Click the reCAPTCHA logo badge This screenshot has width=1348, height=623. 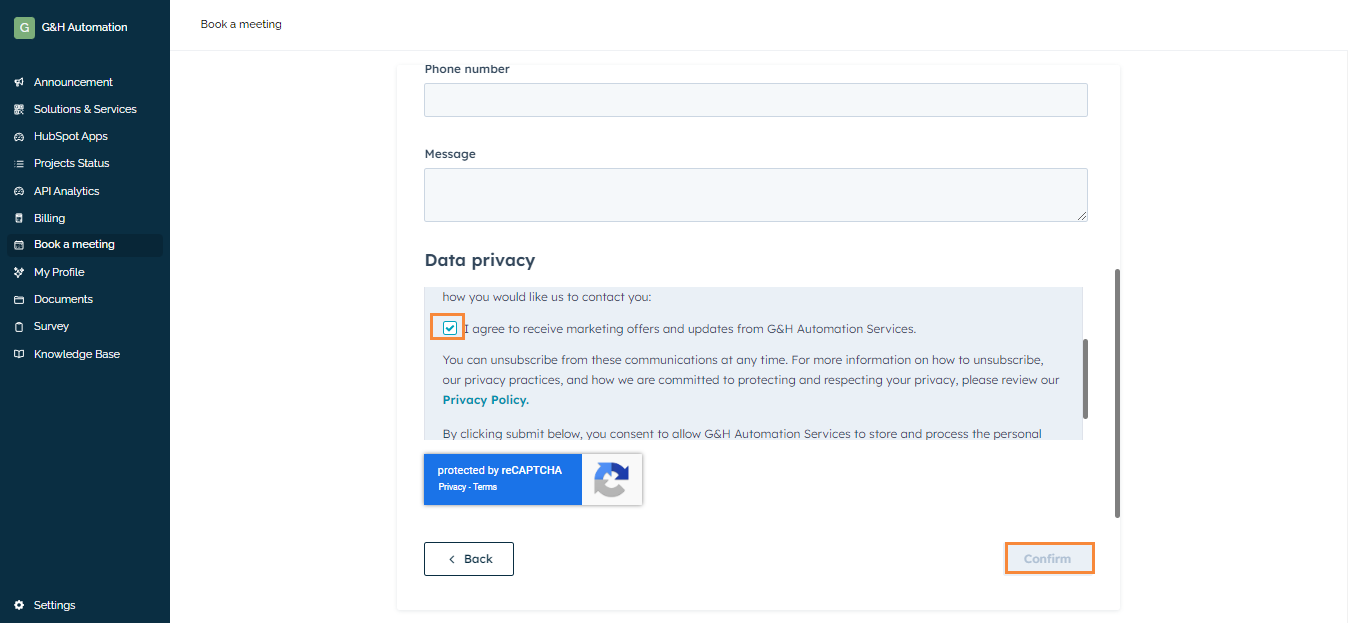pyautogui.click(x=611, y=479)
